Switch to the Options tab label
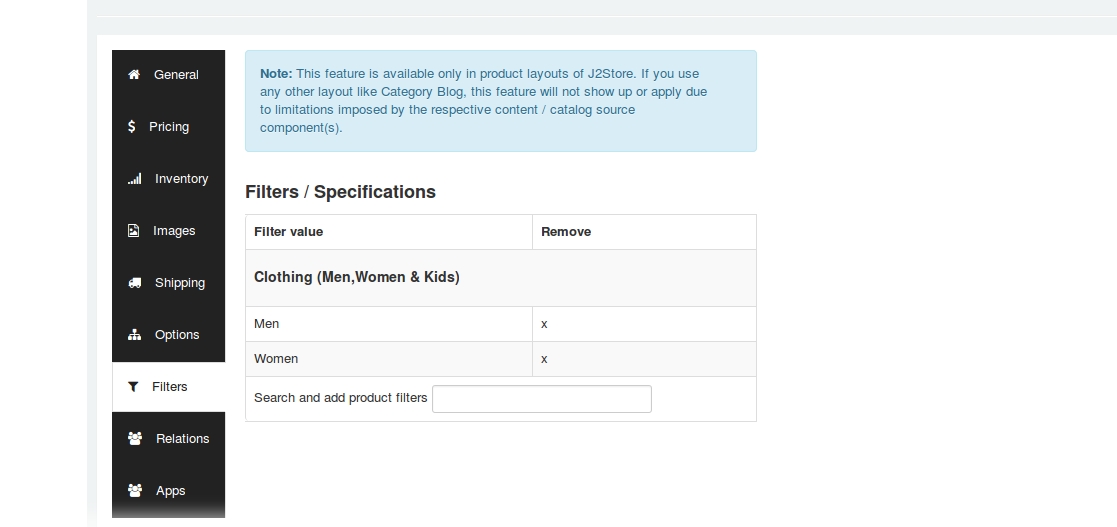 click(177, 335)
